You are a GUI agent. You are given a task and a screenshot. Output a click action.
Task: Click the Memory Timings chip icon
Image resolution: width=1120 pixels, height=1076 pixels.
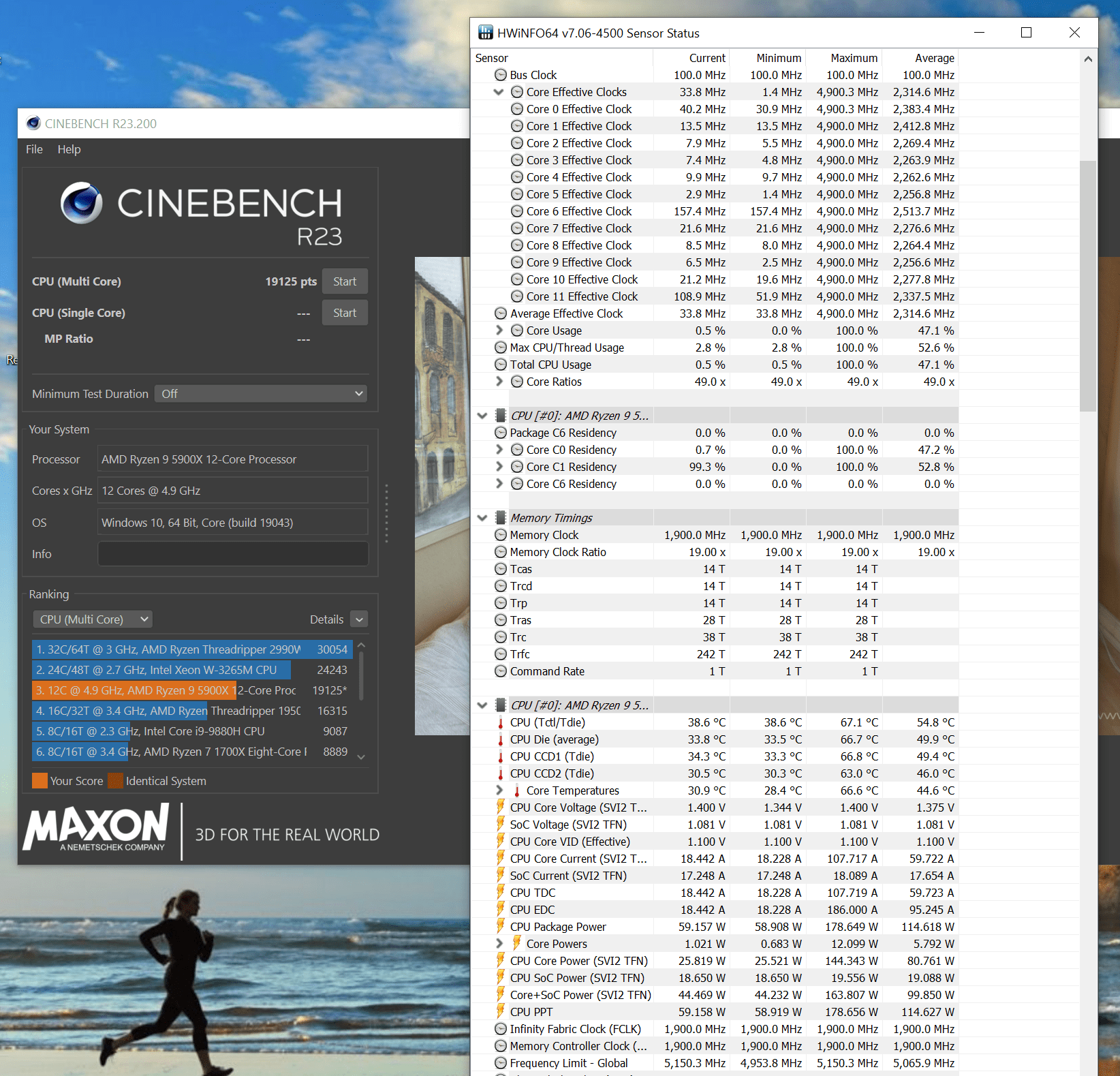click(501, 518)
